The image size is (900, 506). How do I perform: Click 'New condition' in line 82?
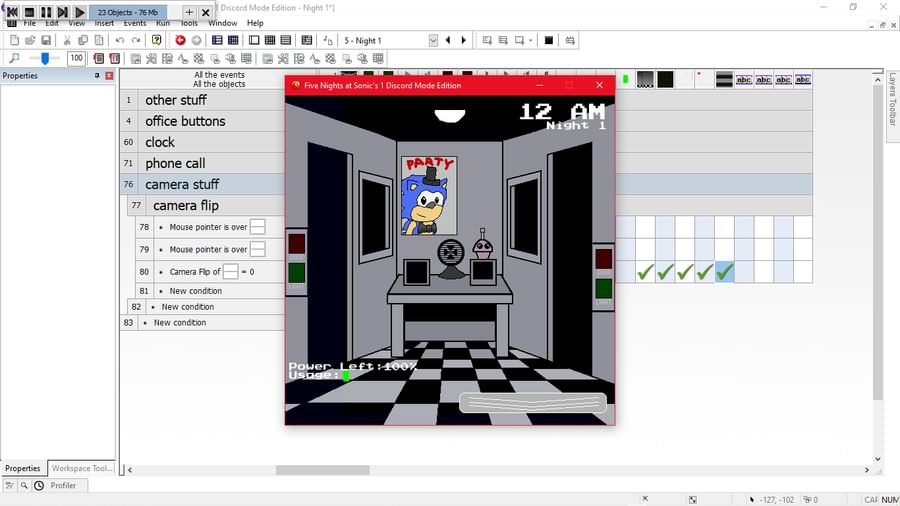pos(188,307)
